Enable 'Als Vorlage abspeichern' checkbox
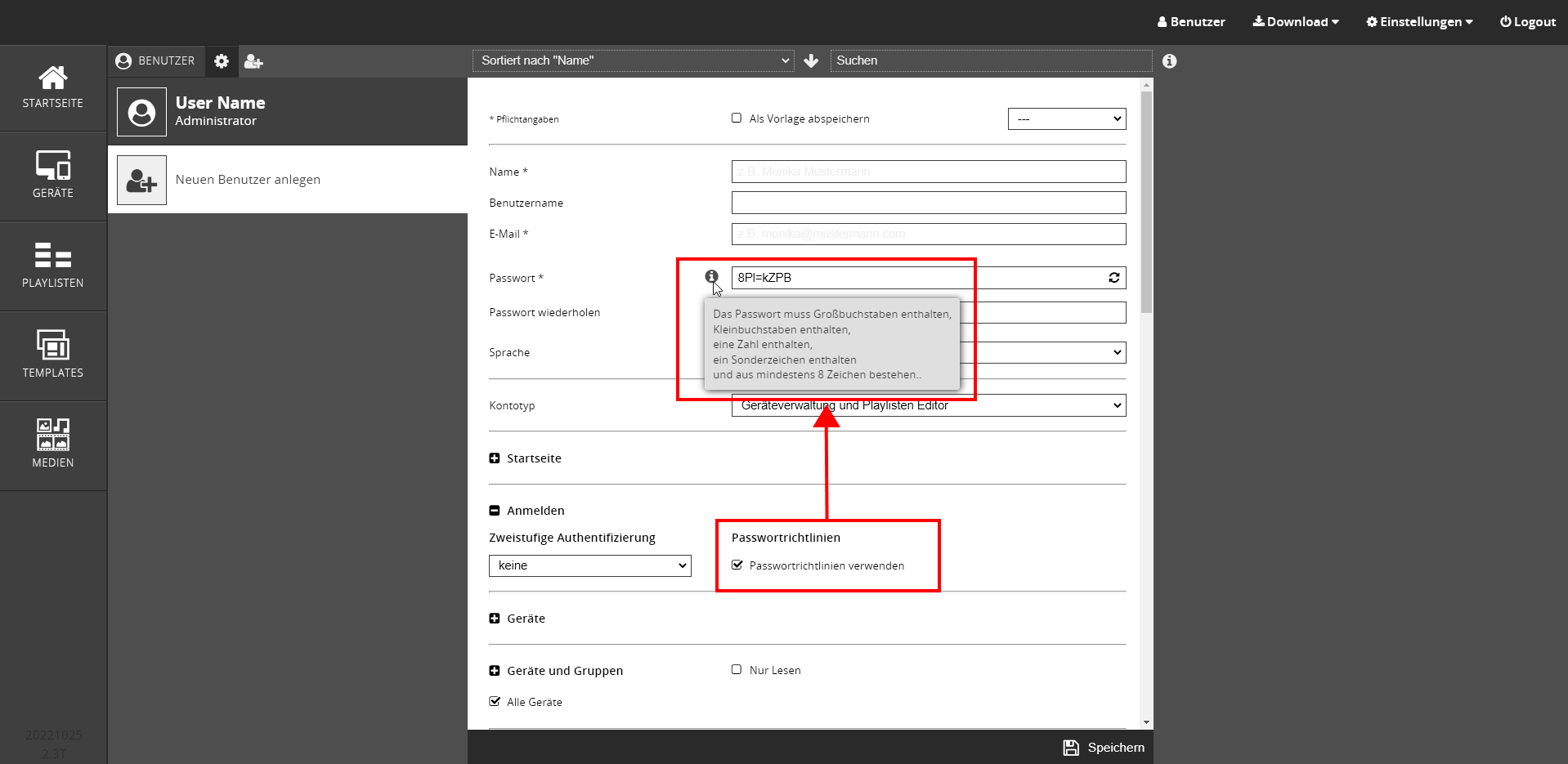This screenshot has height=764, width=1568. [737, 118]
